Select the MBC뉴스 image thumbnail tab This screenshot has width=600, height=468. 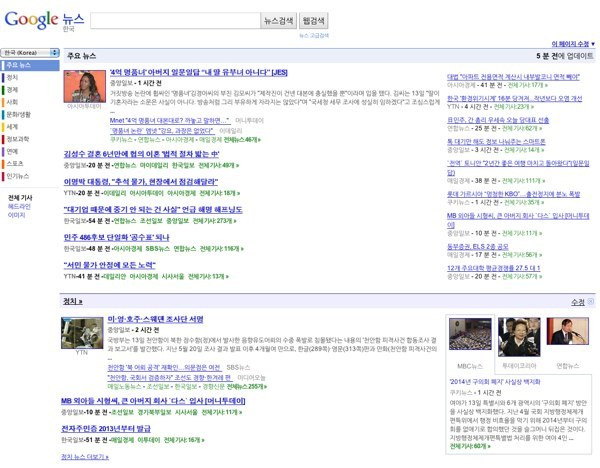click(470, 334)
